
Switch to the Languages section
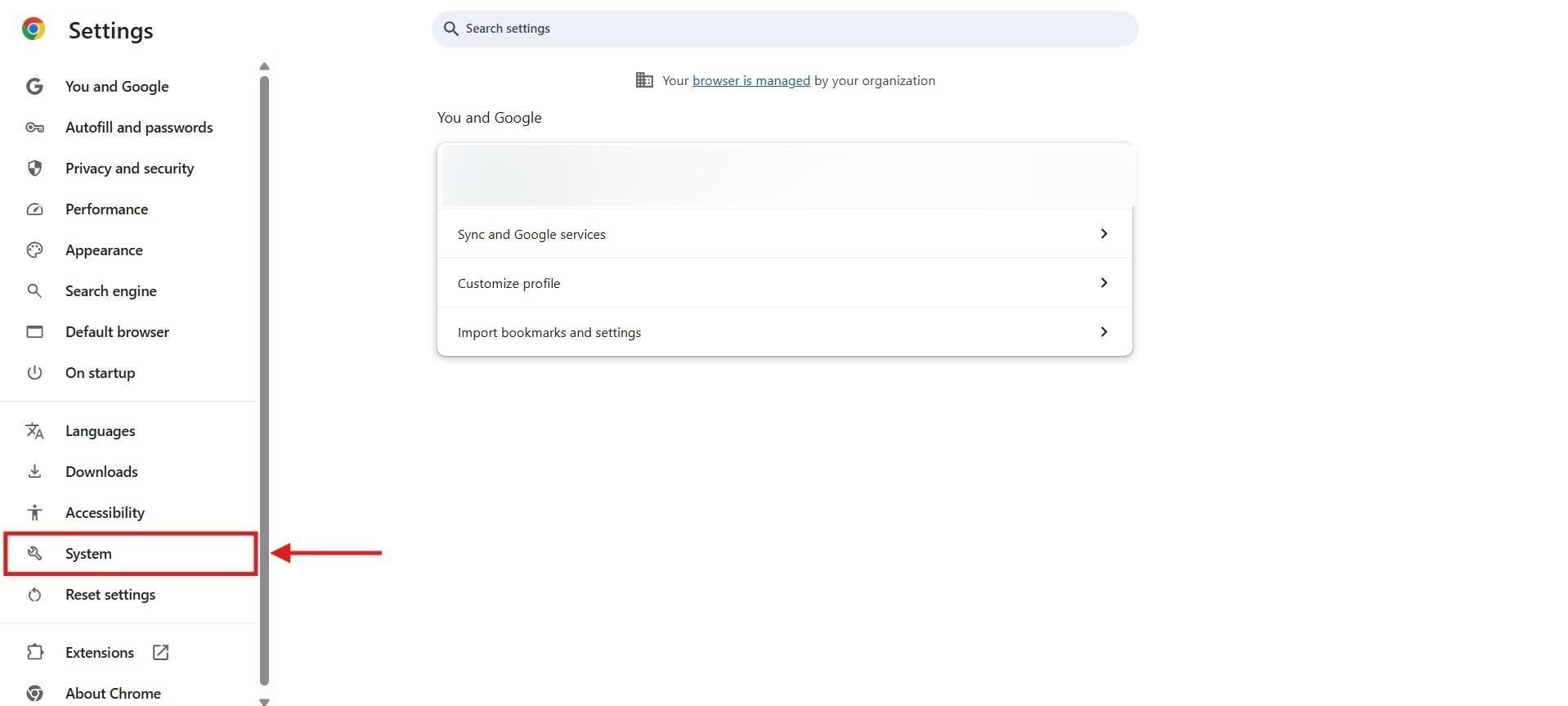click(x=100, y=430)
